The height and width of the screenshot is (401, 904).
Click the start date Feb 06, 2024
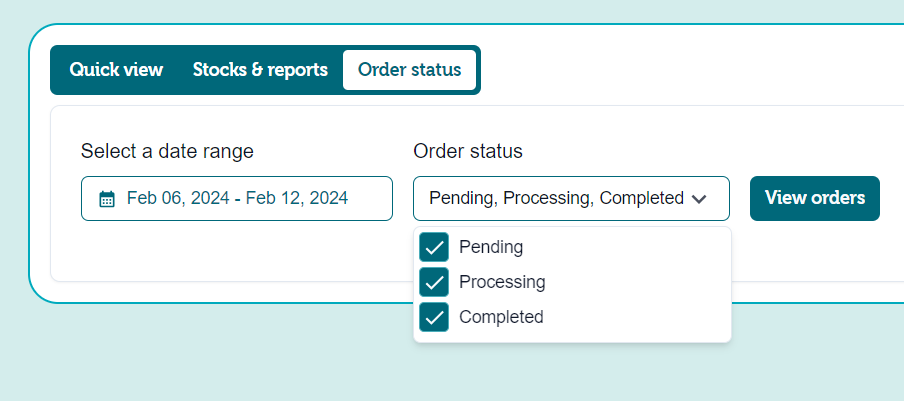pos(177,198)
